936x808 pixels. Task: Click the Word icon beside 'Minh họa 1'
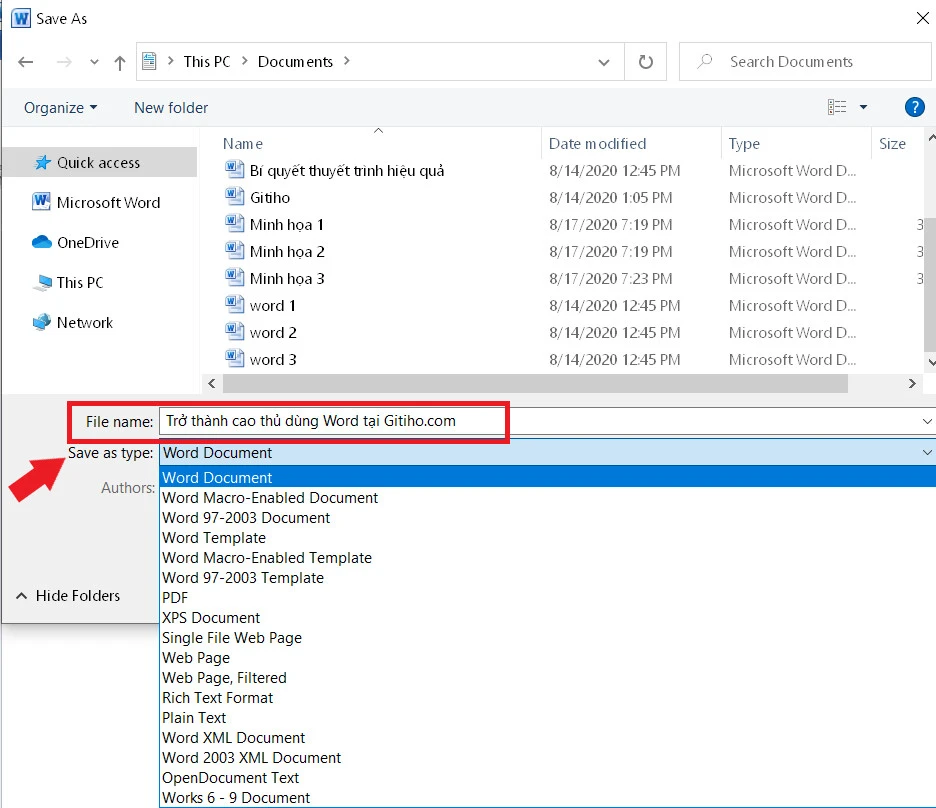pyautogui.click(x=234, y=224)
